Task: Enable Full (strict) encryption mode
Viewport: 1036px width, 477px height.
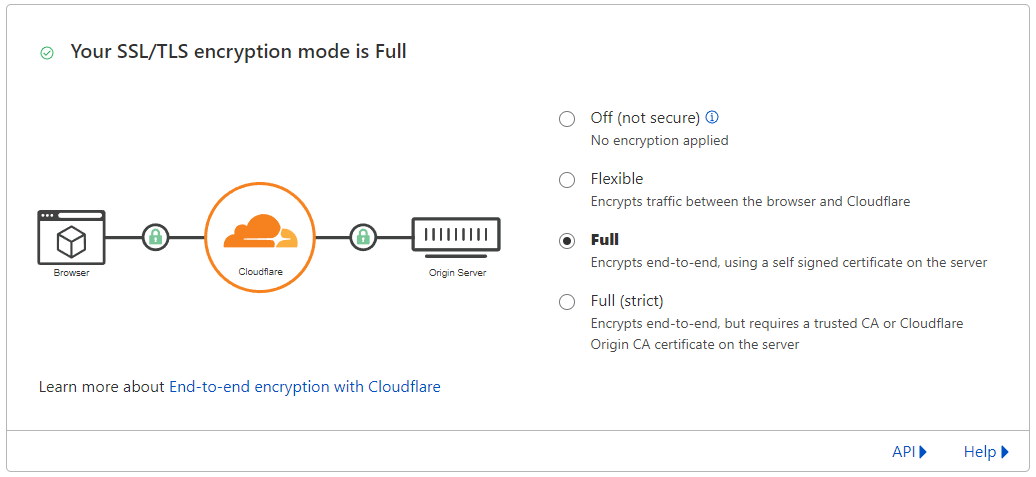Action: coord(567,302)
